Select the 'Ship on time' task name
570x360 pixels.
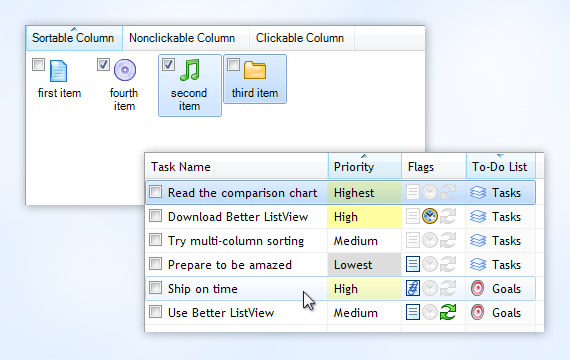point(202,289)
